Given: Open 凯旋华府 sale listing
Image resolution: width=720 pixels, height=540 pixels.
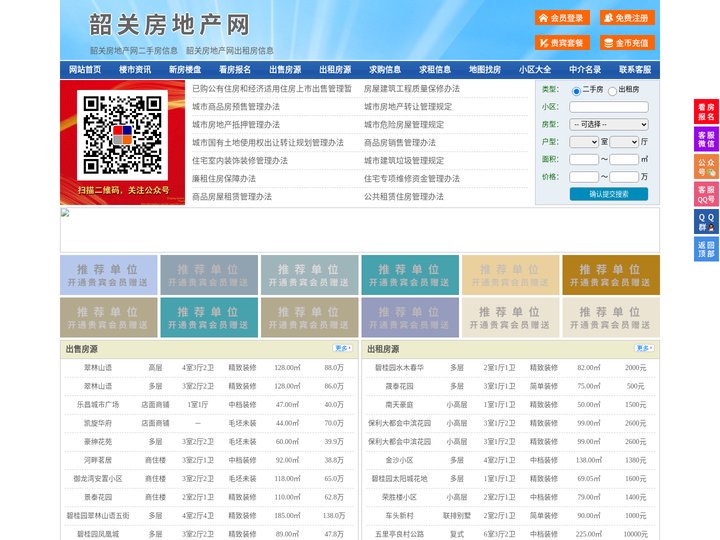Looking at the screenshot, I should point(98,423).
